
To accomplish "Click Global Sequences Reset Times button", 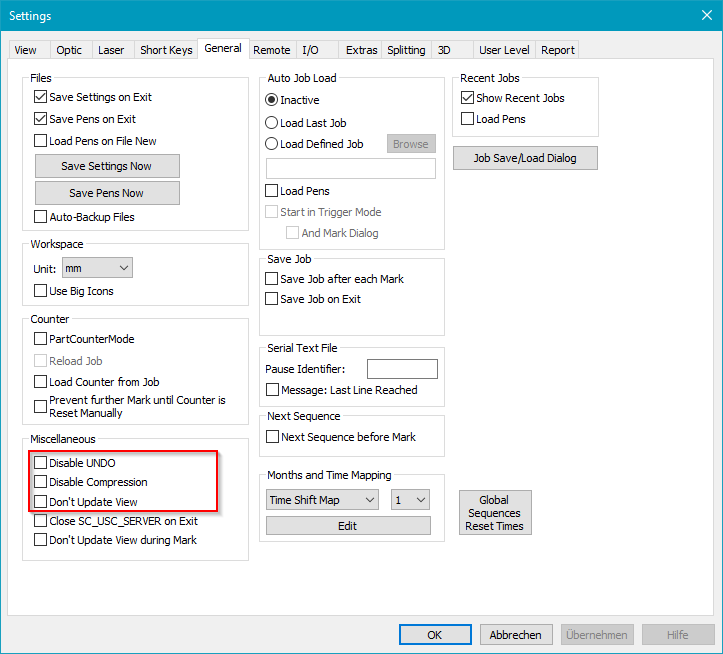I will click(495, 513).
